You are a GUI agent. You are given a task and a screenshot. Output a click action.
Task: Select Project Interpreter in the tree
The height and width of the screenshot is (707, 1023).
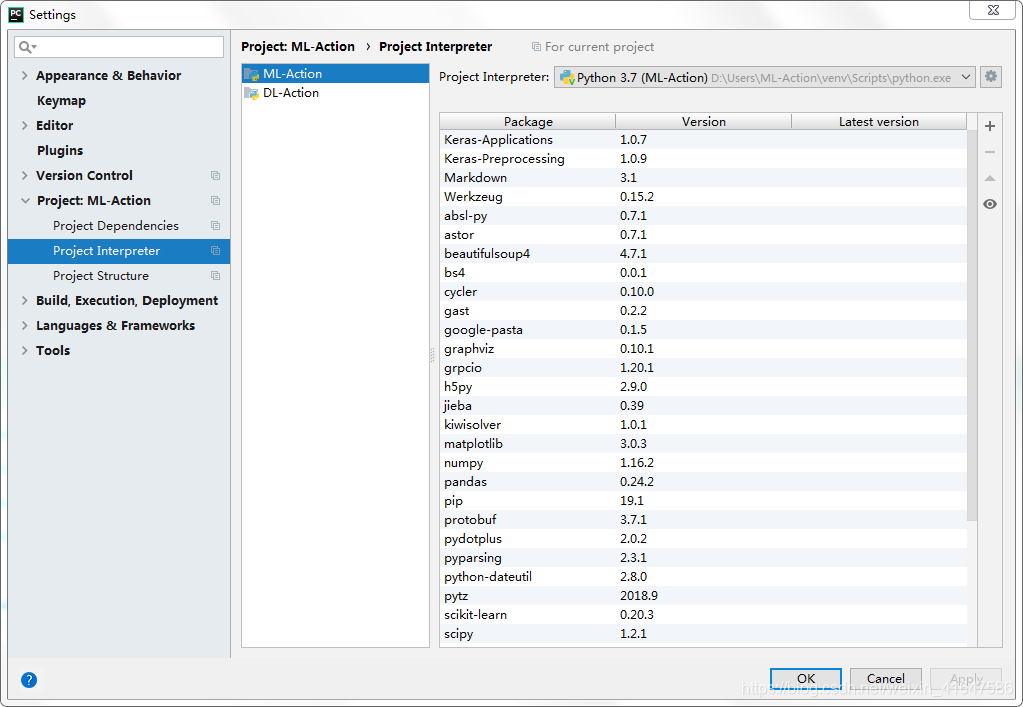[119, 251]
